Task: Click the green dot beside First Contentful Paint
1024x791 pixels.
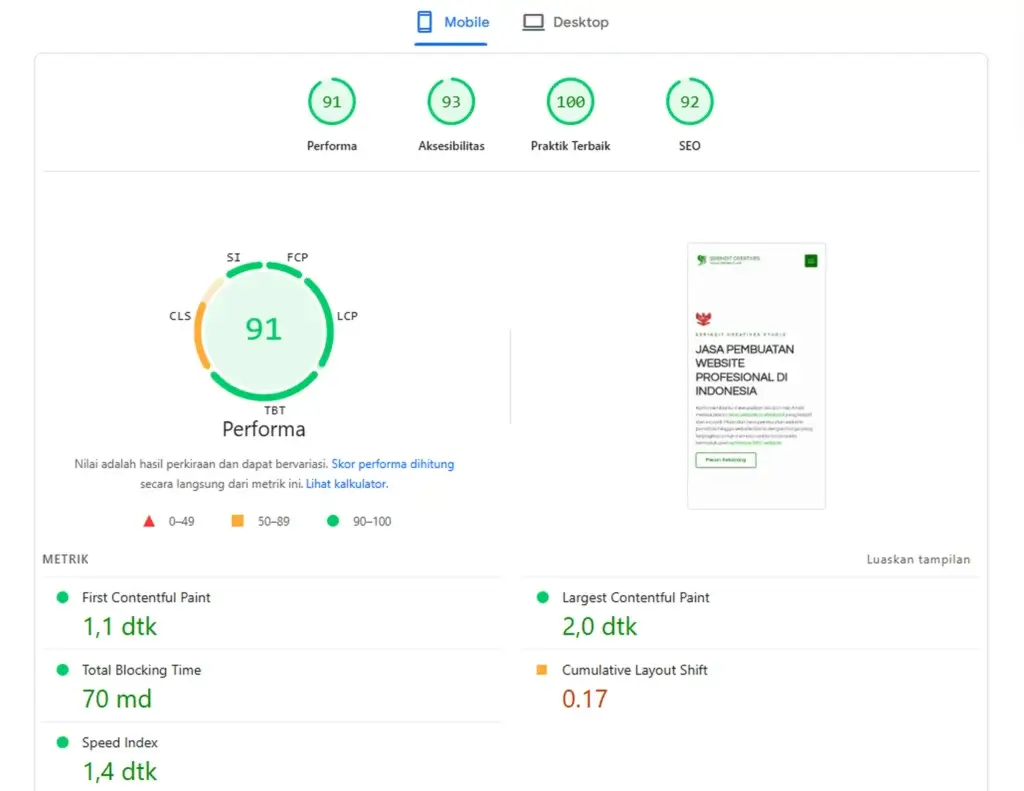Action: pos(64,597)
